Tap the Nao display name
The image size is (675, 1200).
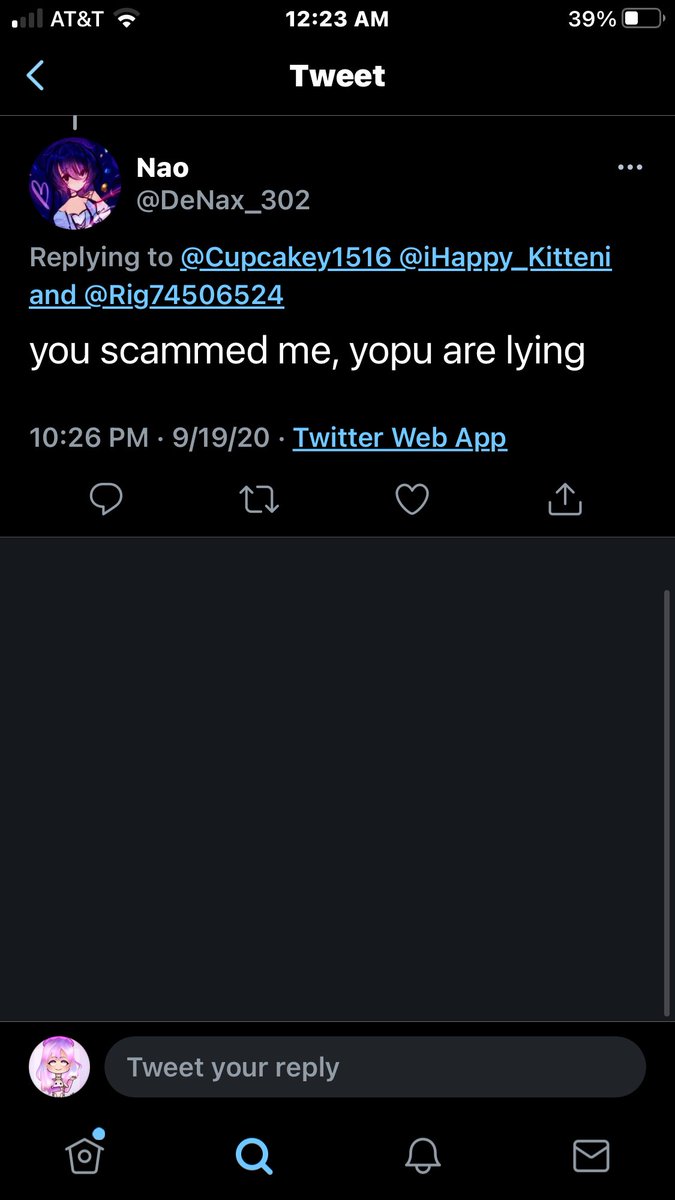[x=163, y=167]
